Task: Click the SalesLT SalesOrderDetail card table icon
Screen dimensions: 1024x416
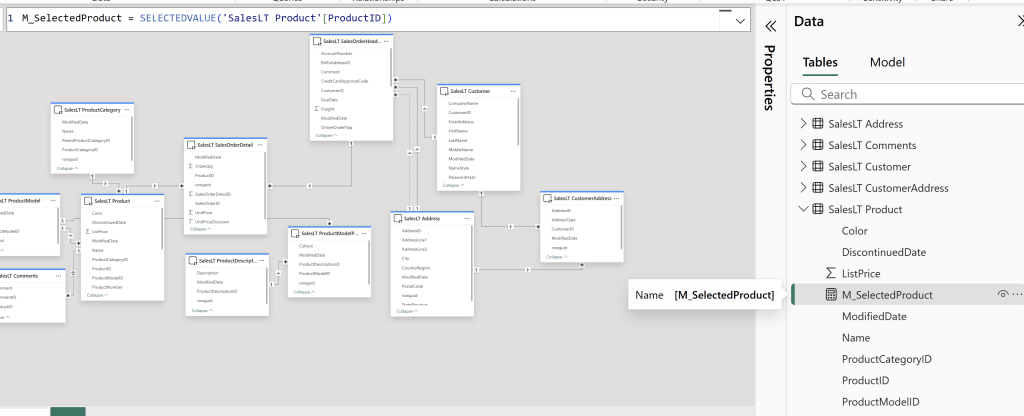Action: [190, 145]
